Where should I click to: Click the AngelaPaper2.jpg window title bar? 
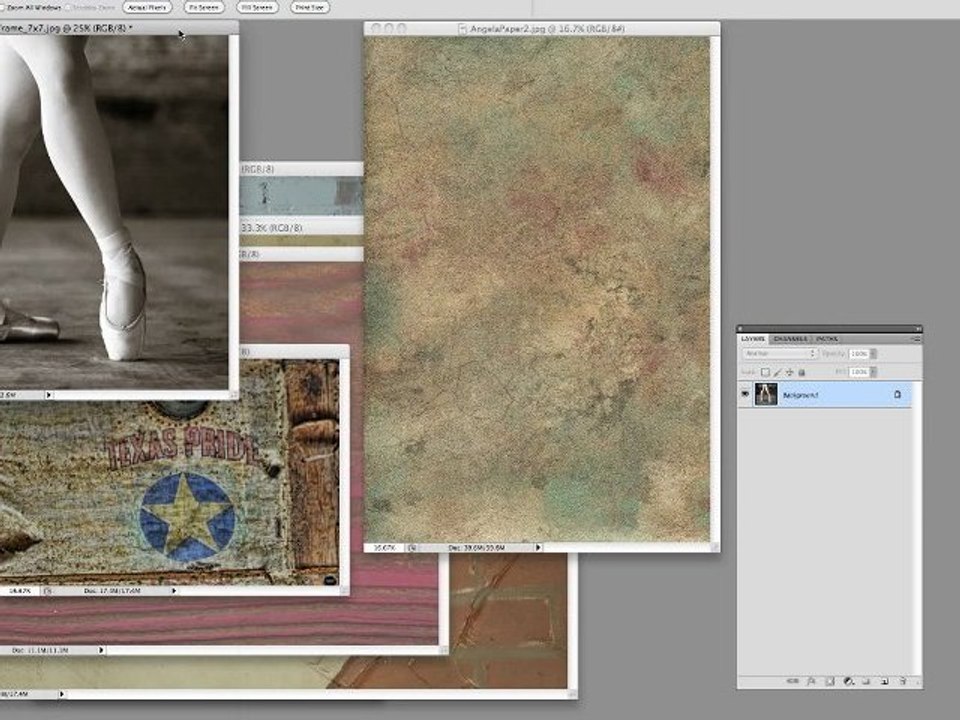pos(542,28)
